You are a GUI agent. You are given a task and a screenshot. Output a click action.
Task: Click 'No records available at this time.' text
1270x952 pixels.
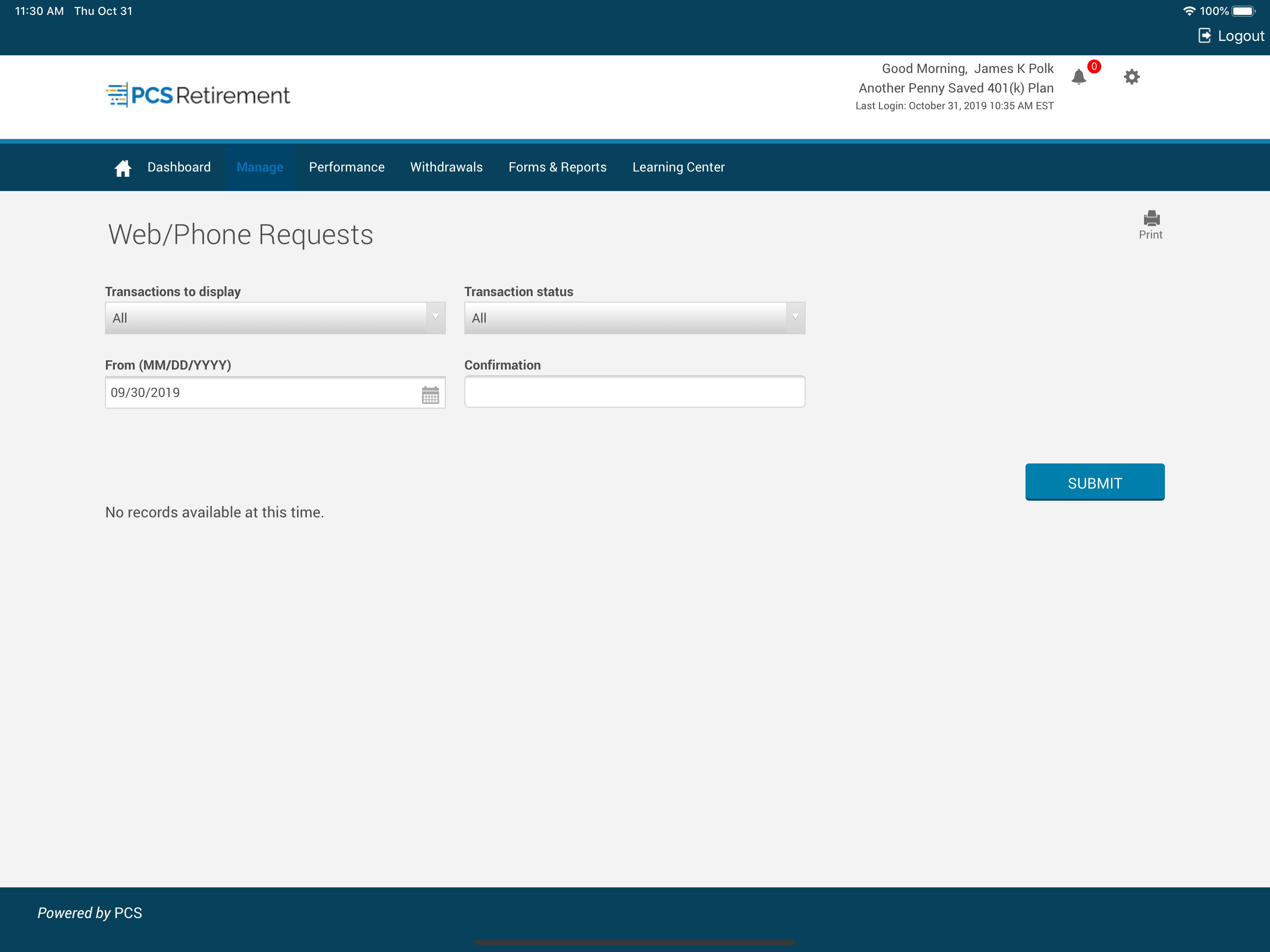[x=214, y=512]
